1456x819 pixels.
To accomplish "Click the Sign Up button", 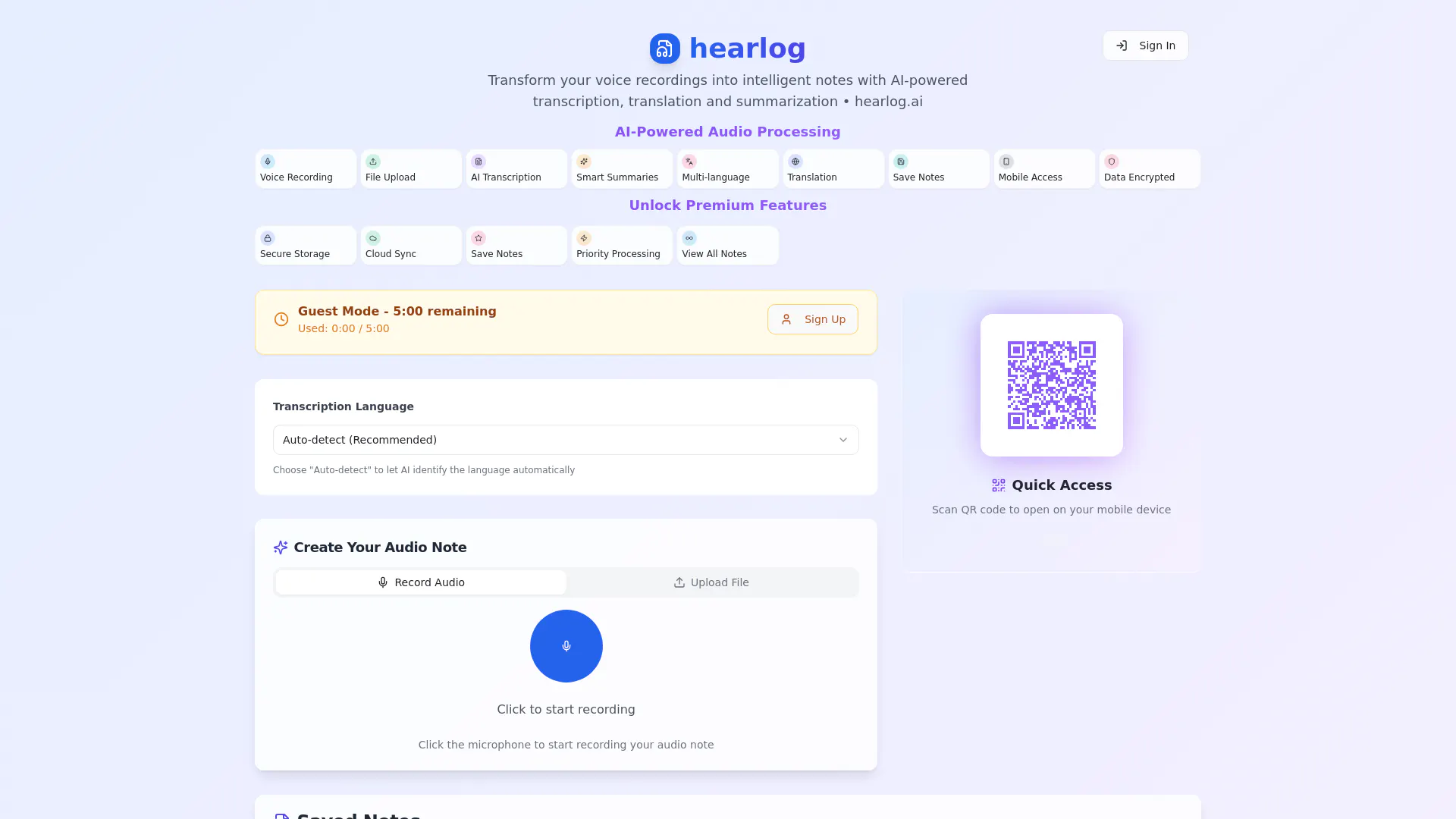I will (813, 319).
